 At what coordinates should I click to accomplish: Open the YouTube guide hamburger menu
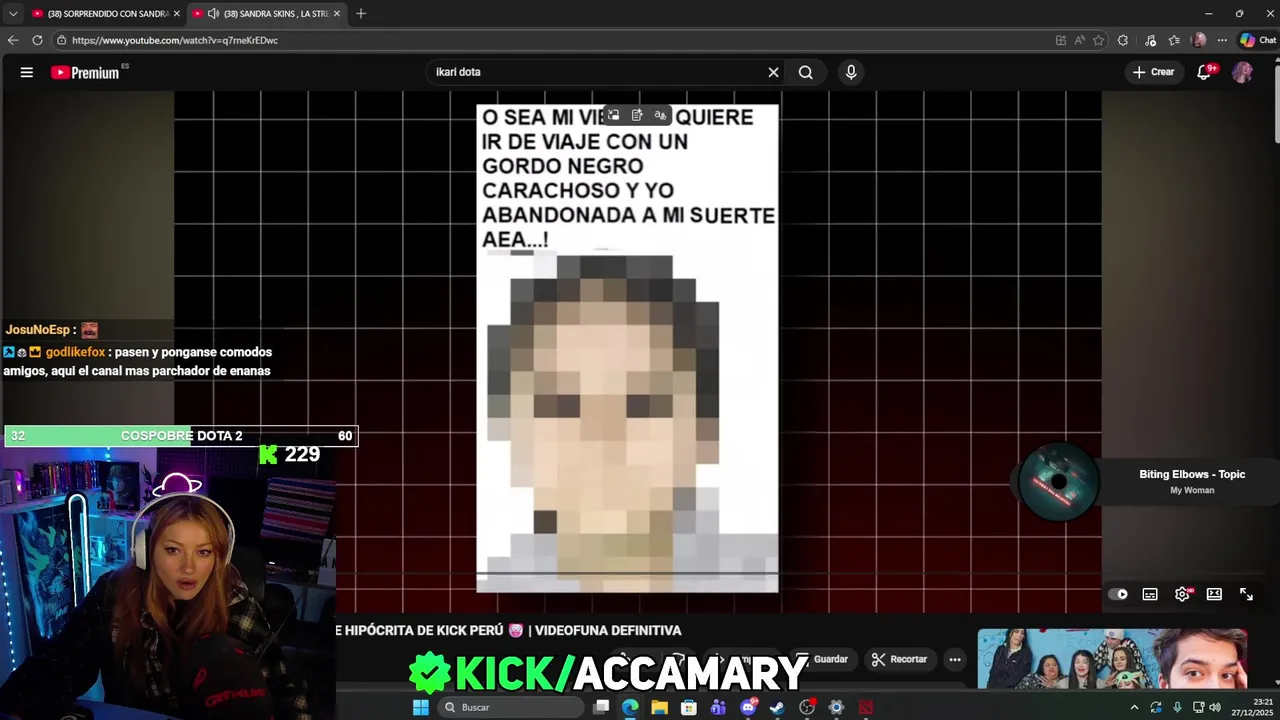pyautogui.click(x=27, y=72)
